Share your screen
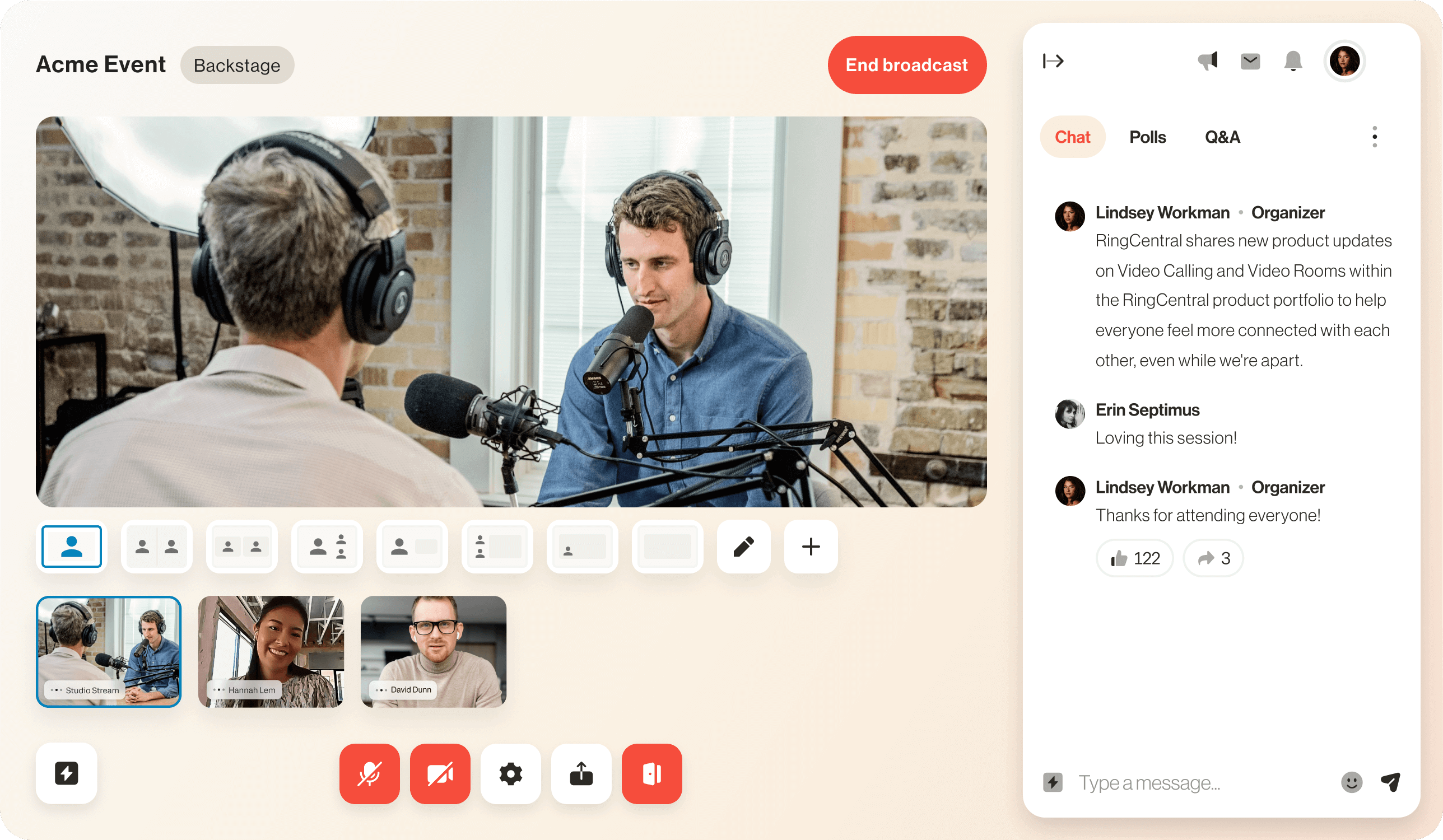Screen dimensions: 1443x840 (581, 773)
